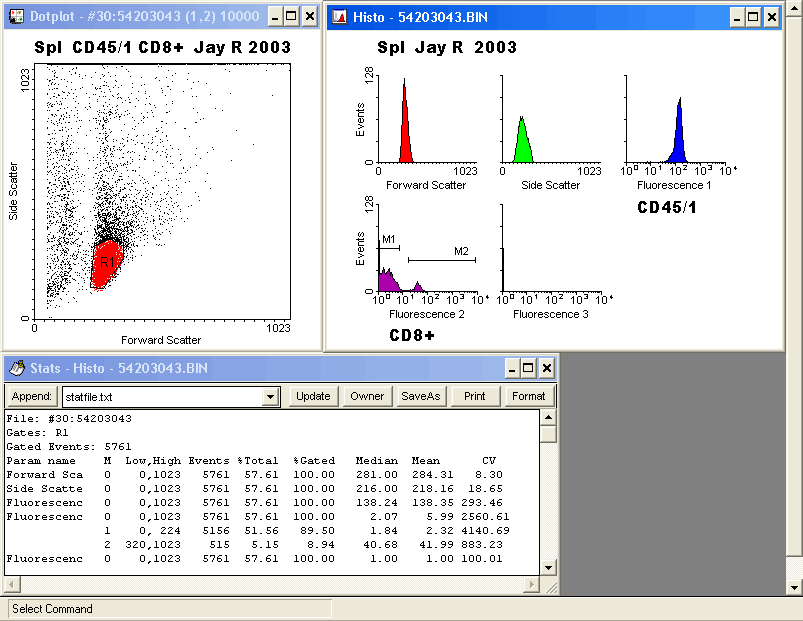Maximize the Stats window
This screenshot has height=621, width=803.
click(528, 368)
